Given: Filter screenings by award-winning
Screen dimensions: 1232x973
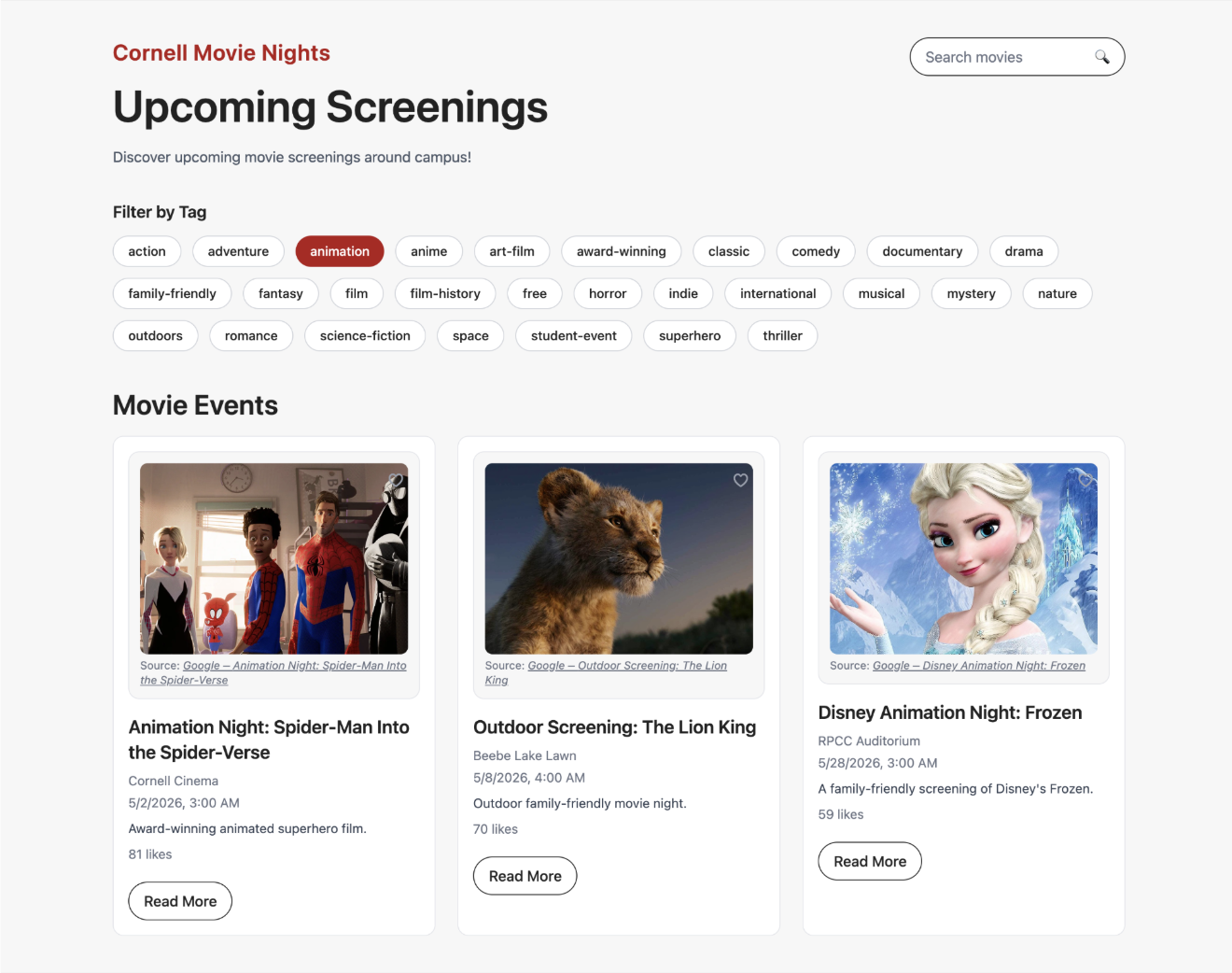Looking at the screenshot, I should [622, 251].
